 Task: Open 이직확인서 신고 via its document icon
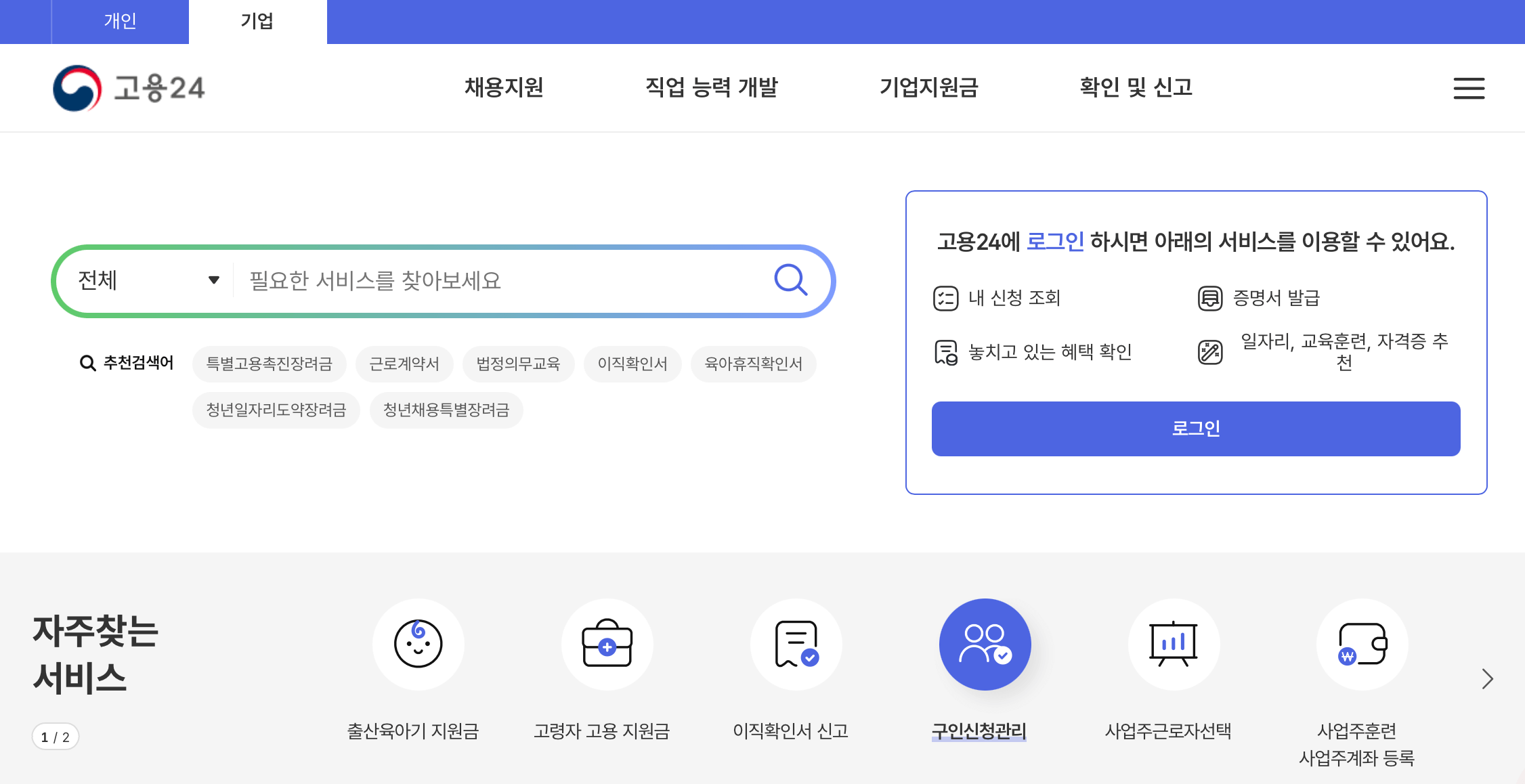tap(796, 644)
